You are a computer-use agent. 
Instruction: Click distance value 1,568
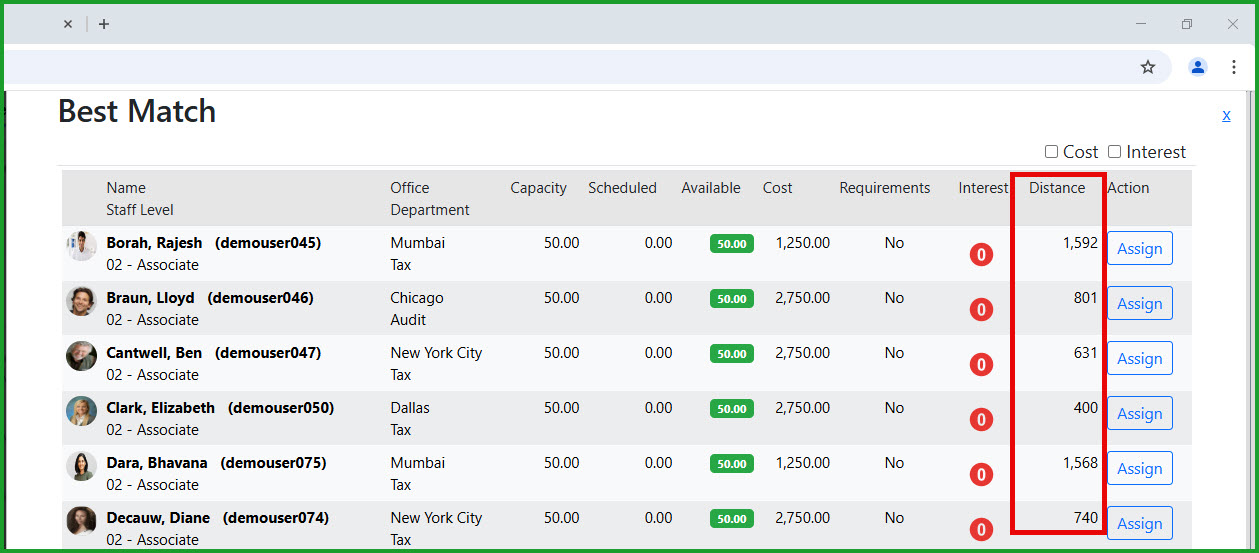pos(1080,463)
